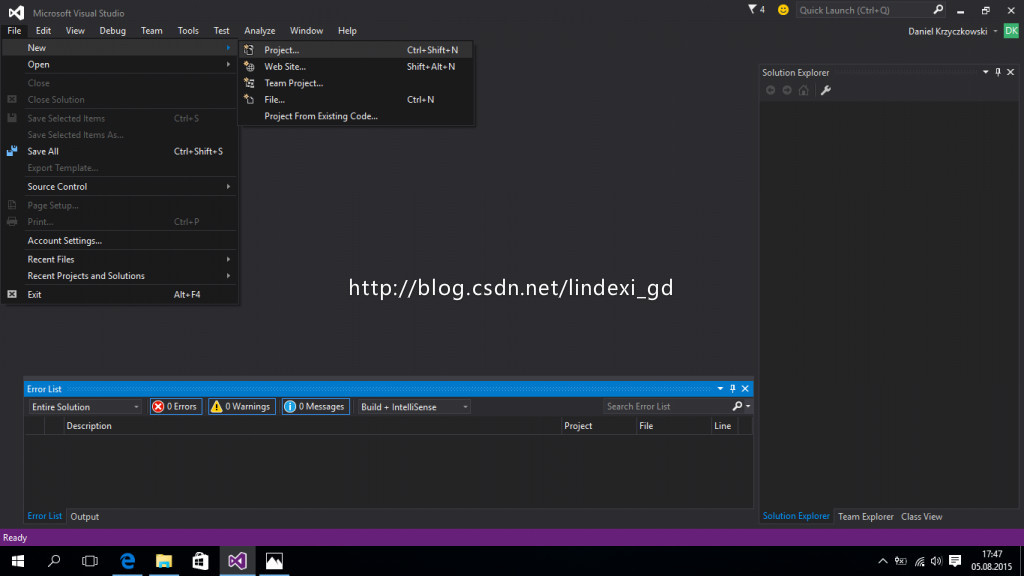Click Daniel Krzyczkowski account name
The height and width of the screenshot is (576, 1024).
[948, 31]
